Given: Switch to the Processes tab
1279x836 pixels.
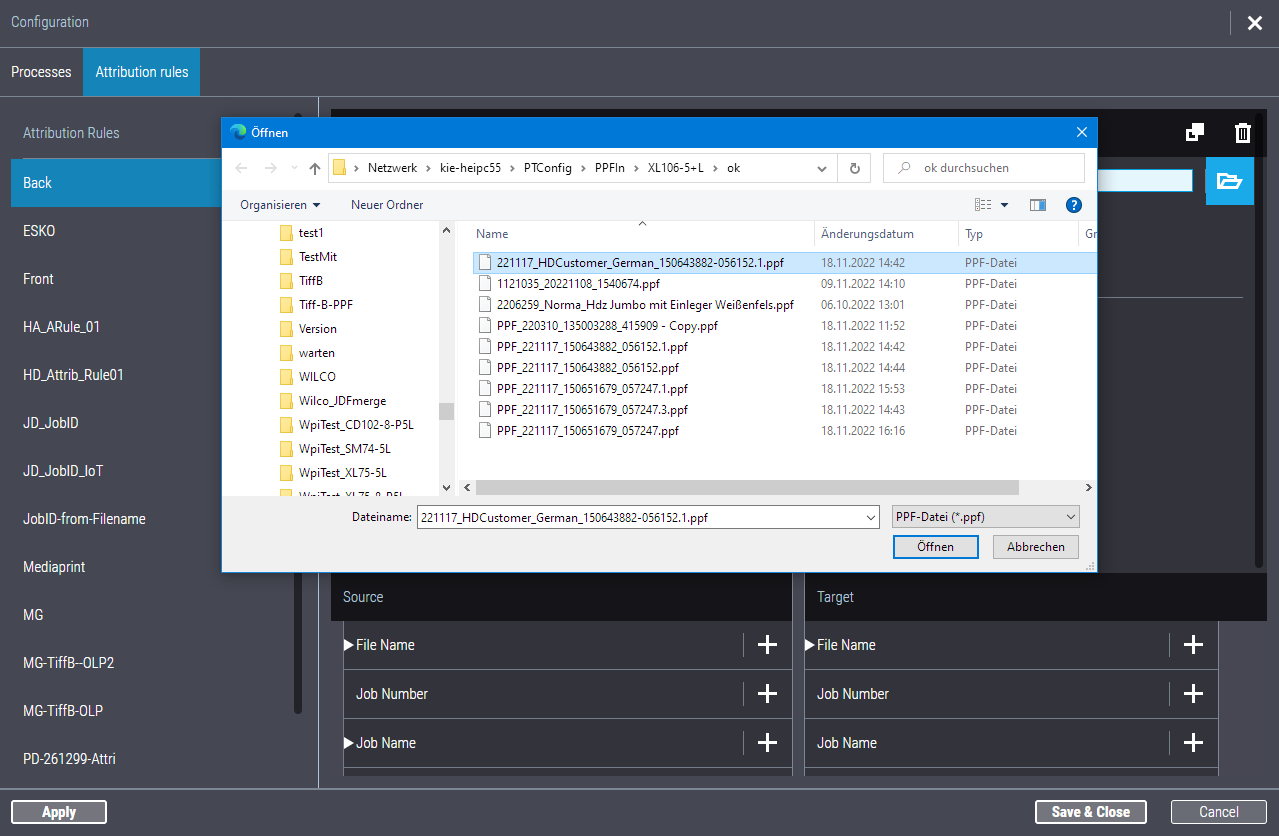Looking at the screenshot, I should click(41, 72).
